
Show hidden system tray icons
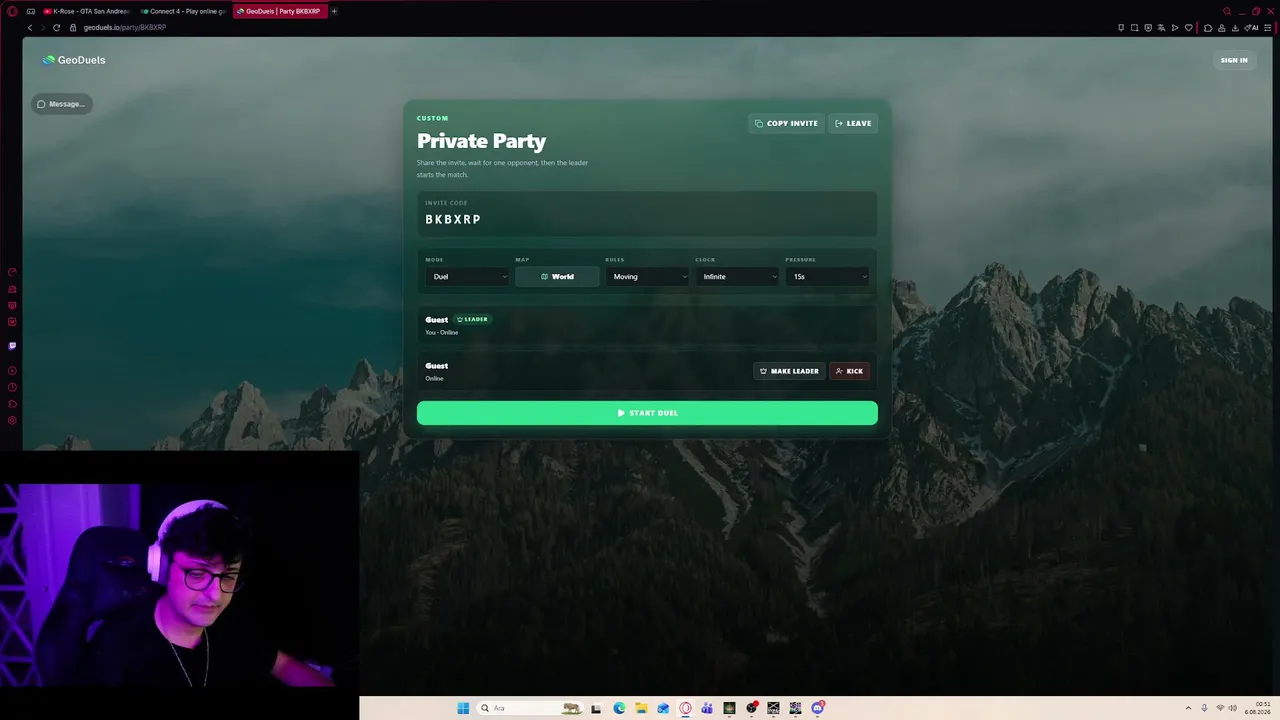click(1188, 708)
